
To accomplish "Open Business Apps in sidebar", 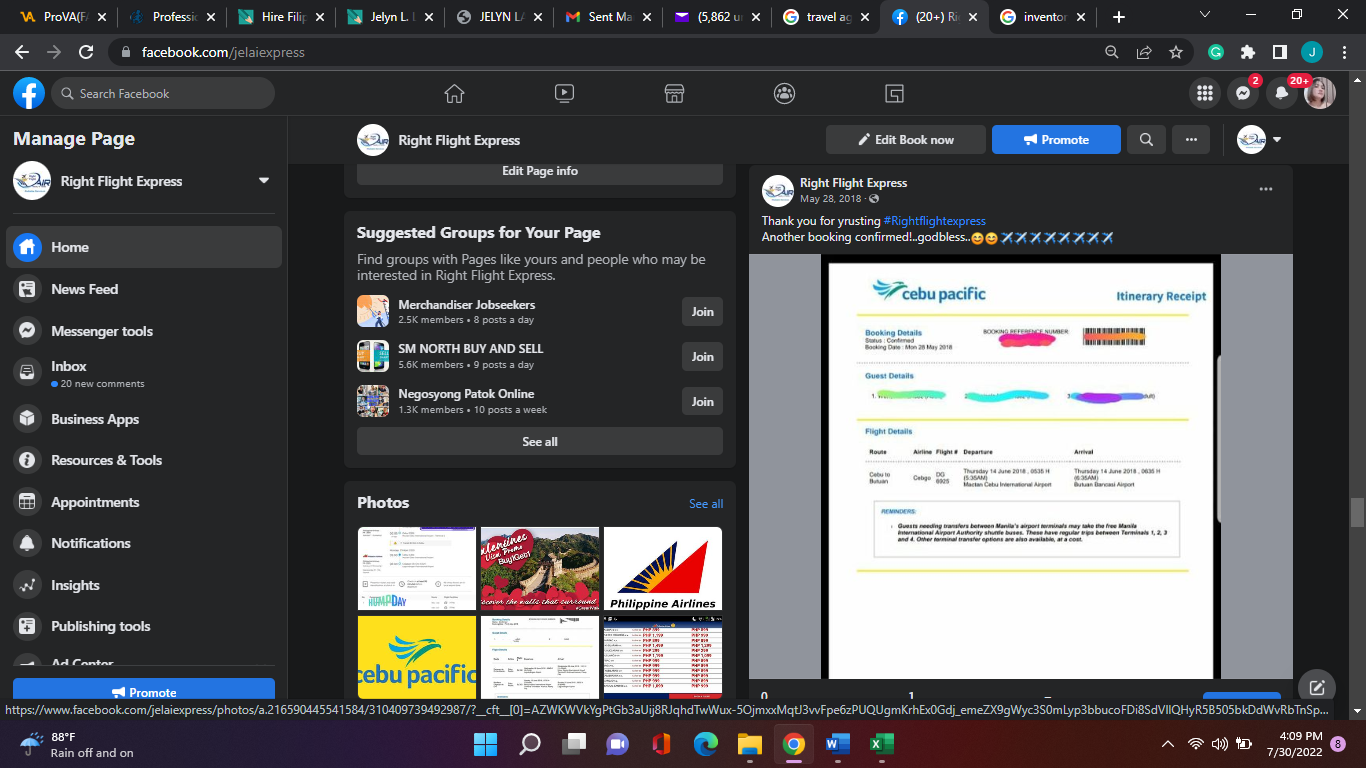I will 144,419.
